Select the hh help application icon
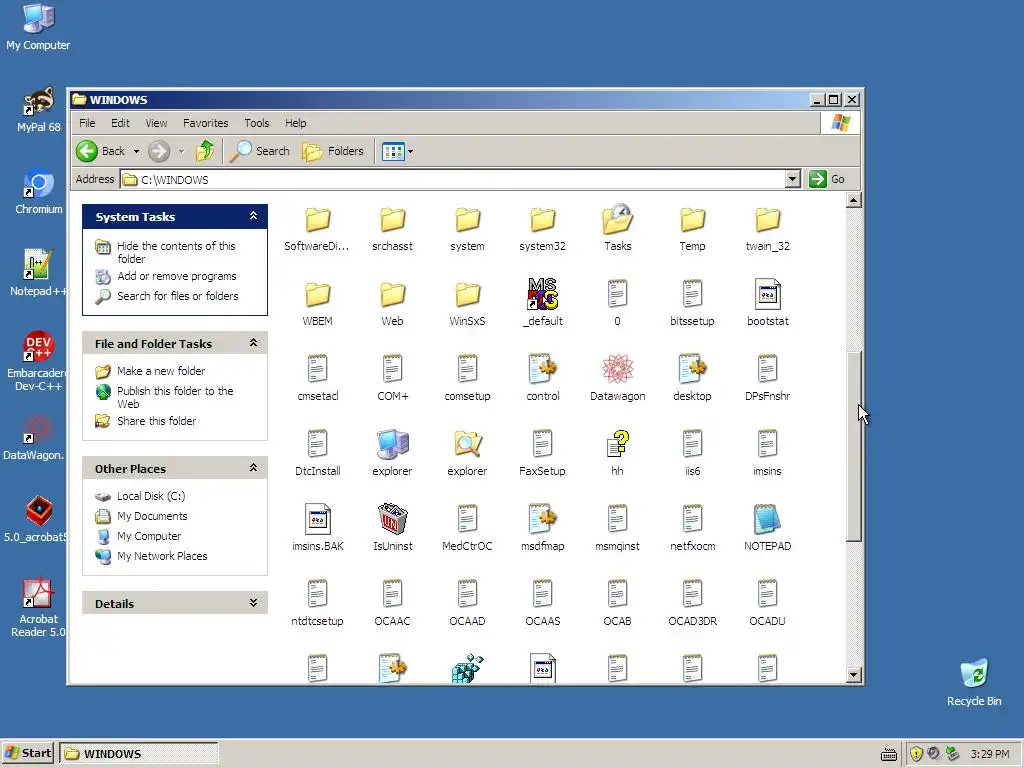This screenshot has height=768, width=1024. pos(617,444)
